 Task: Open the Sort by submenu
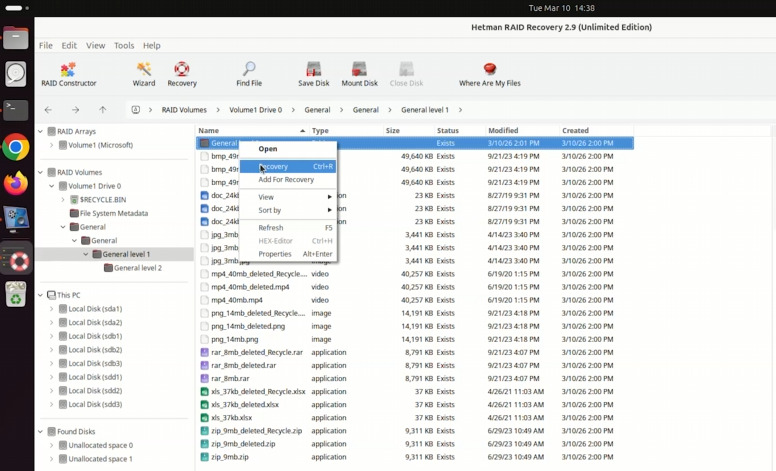pos(288,210)
